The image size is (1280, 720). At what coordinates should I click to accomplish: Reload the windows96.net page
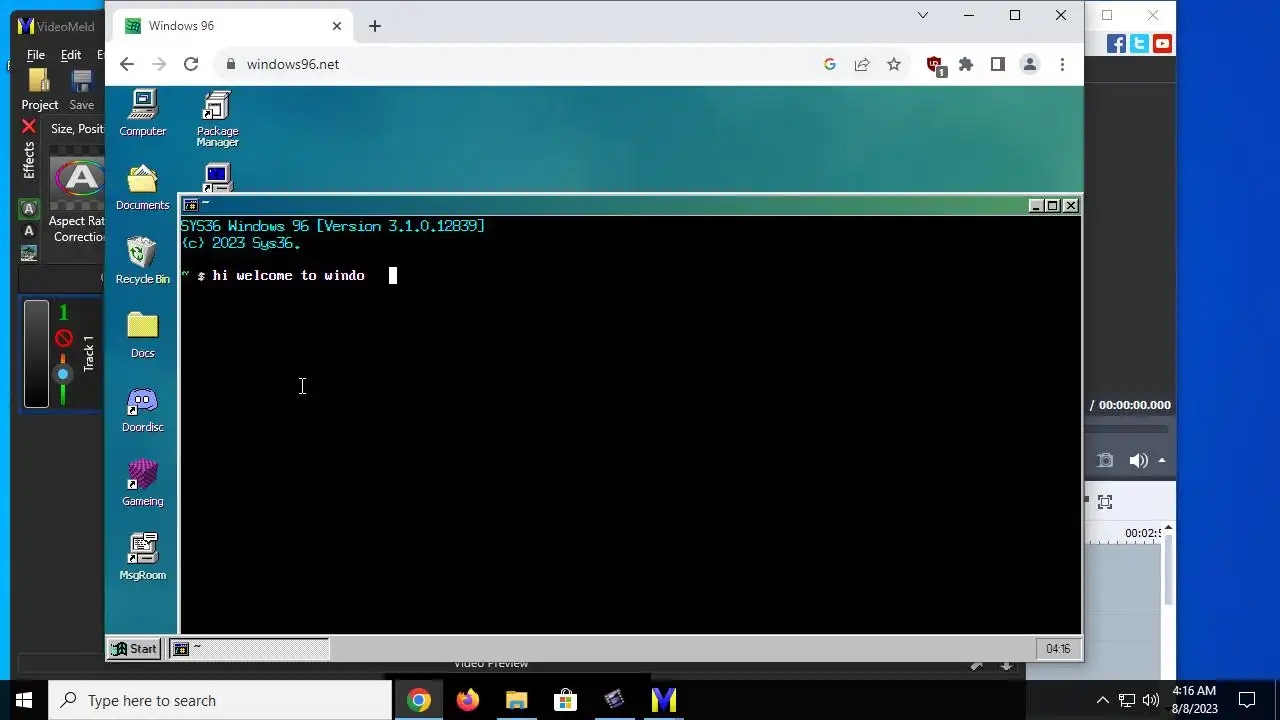click(191, 64)
